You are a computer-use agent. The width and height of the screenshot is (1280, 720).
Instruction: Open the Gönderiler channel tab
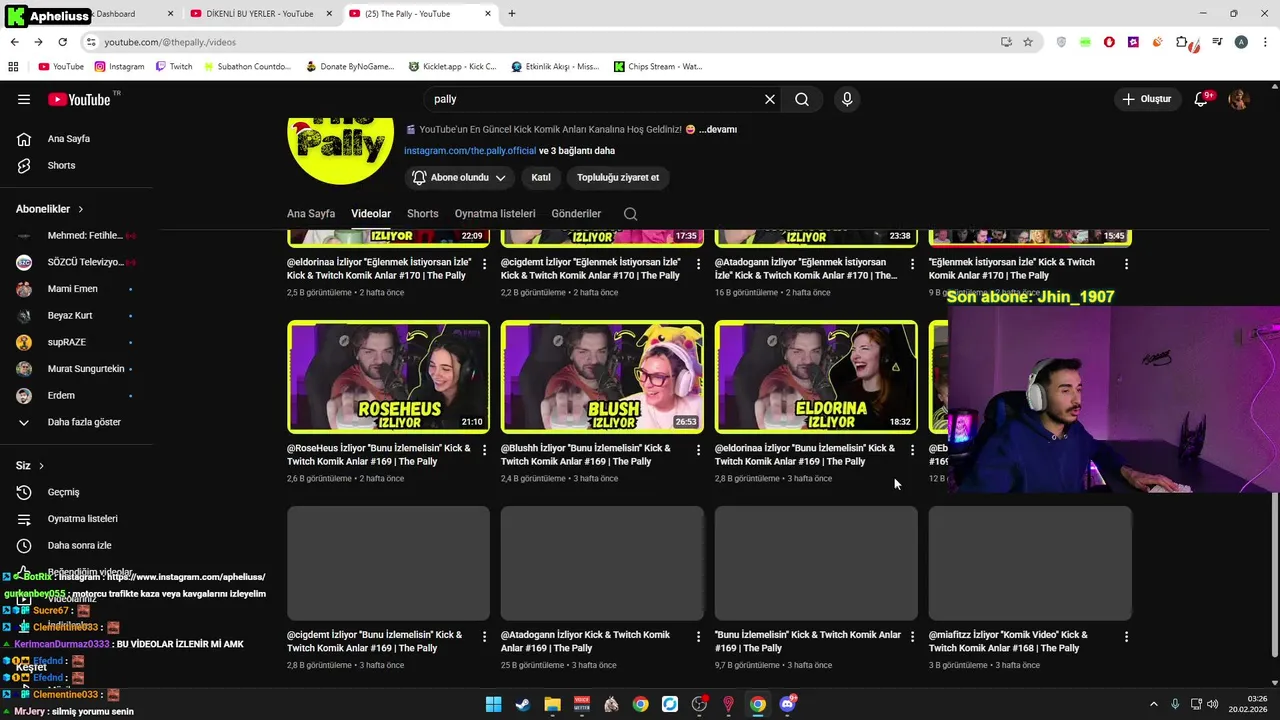coord(576,214)
